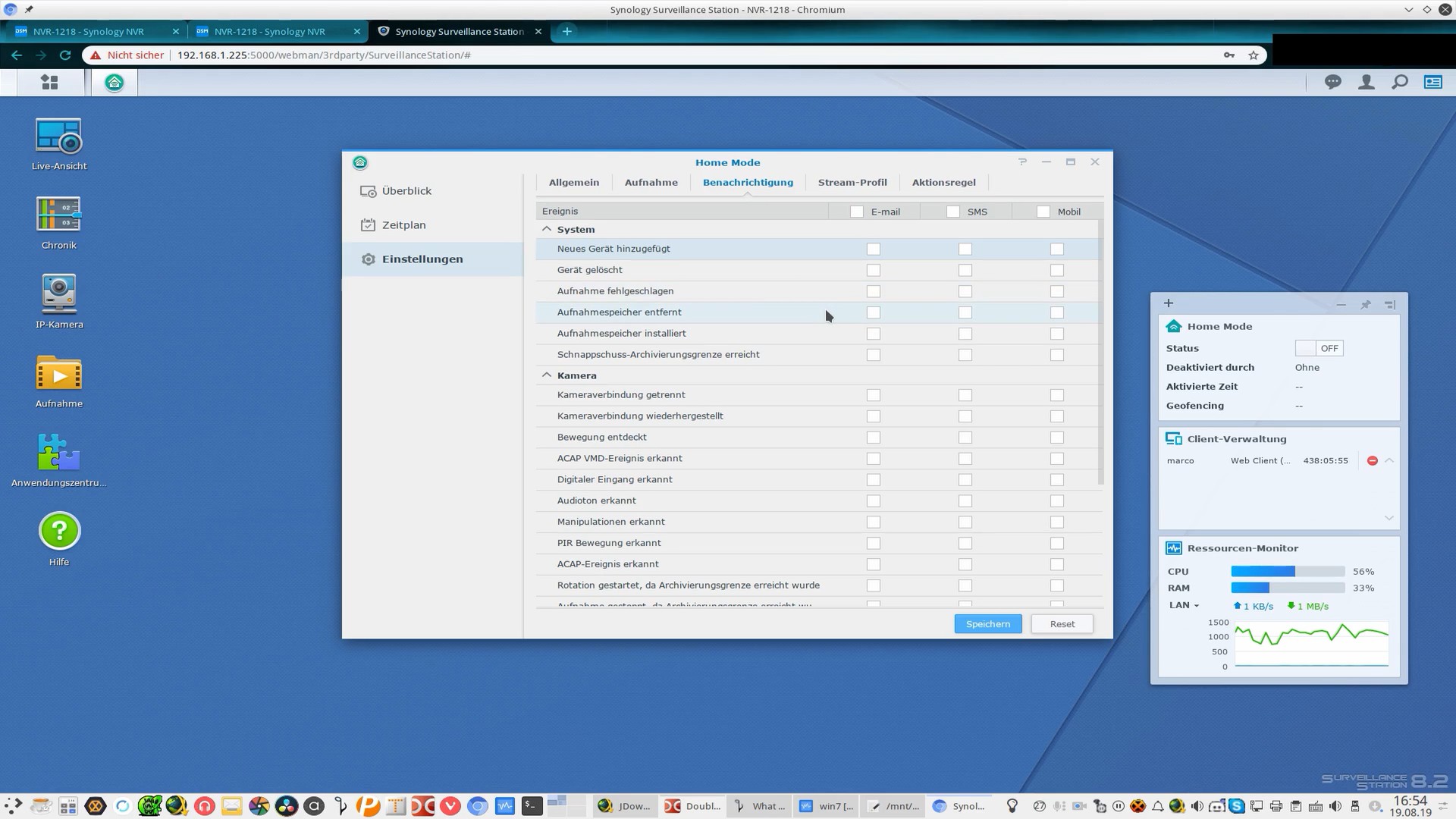
Task: Bookmark this page with the star icon
Action: tap(1254, 55)
